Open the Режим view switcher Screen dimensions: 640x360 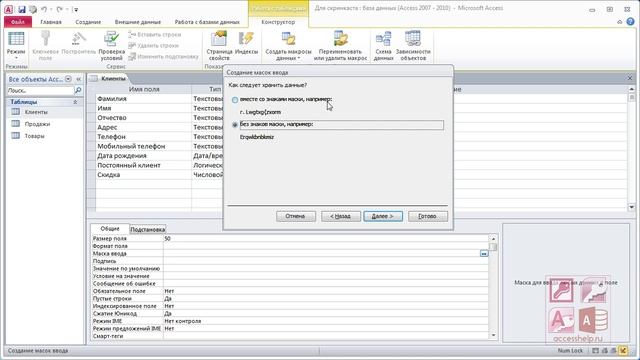pyautogui.click(x=16, y=46)
